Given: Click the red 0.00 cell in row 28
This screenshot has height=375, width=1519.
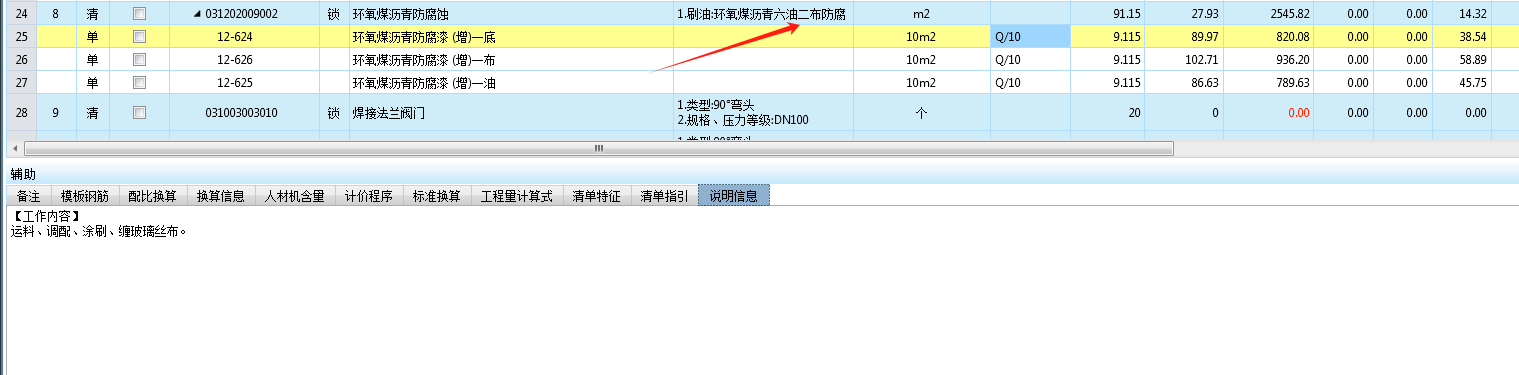Looking at the screenshot, I should point(1268,112).
